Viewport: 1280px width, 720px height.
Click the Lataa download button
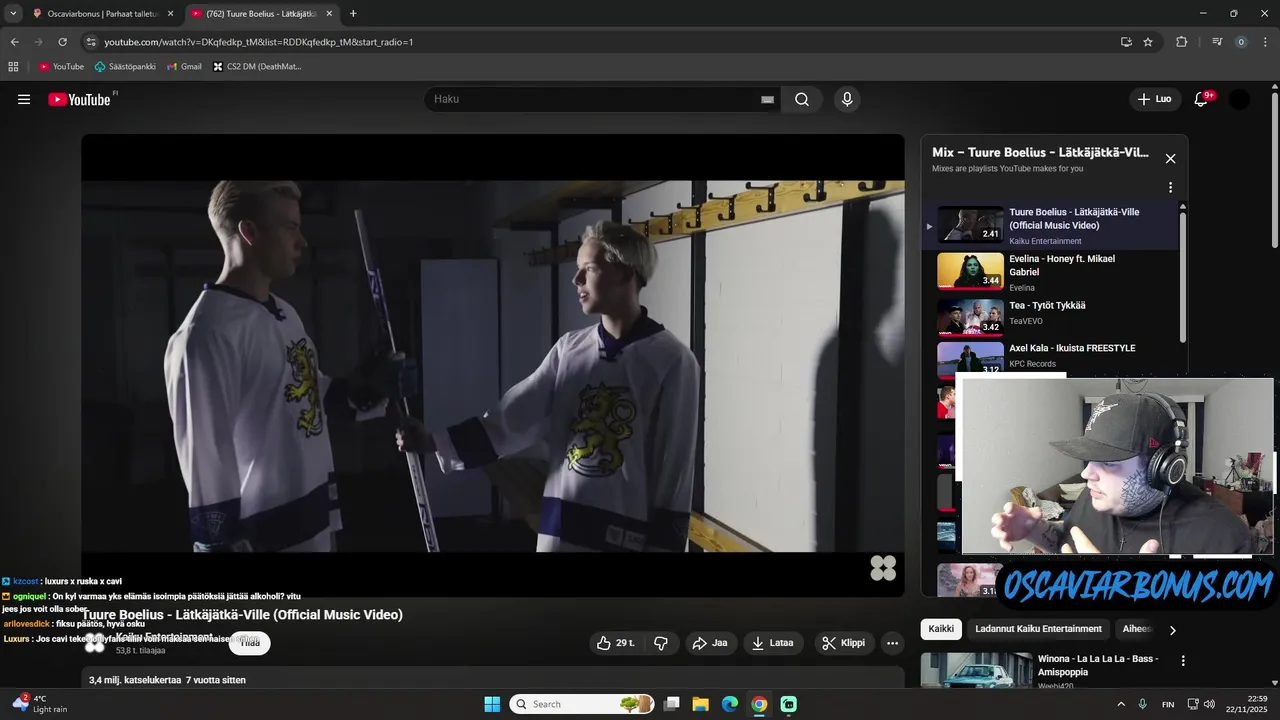[x=772, y=643]
